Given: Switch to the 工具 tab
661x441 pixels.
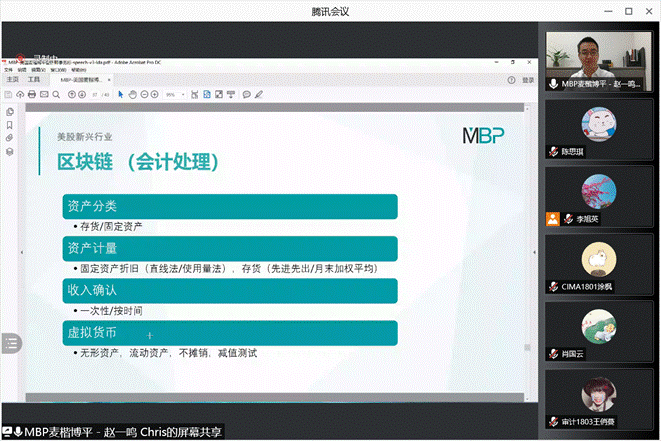Looking at the screenshot, I should pyautogui.click(x=34, y=78).
